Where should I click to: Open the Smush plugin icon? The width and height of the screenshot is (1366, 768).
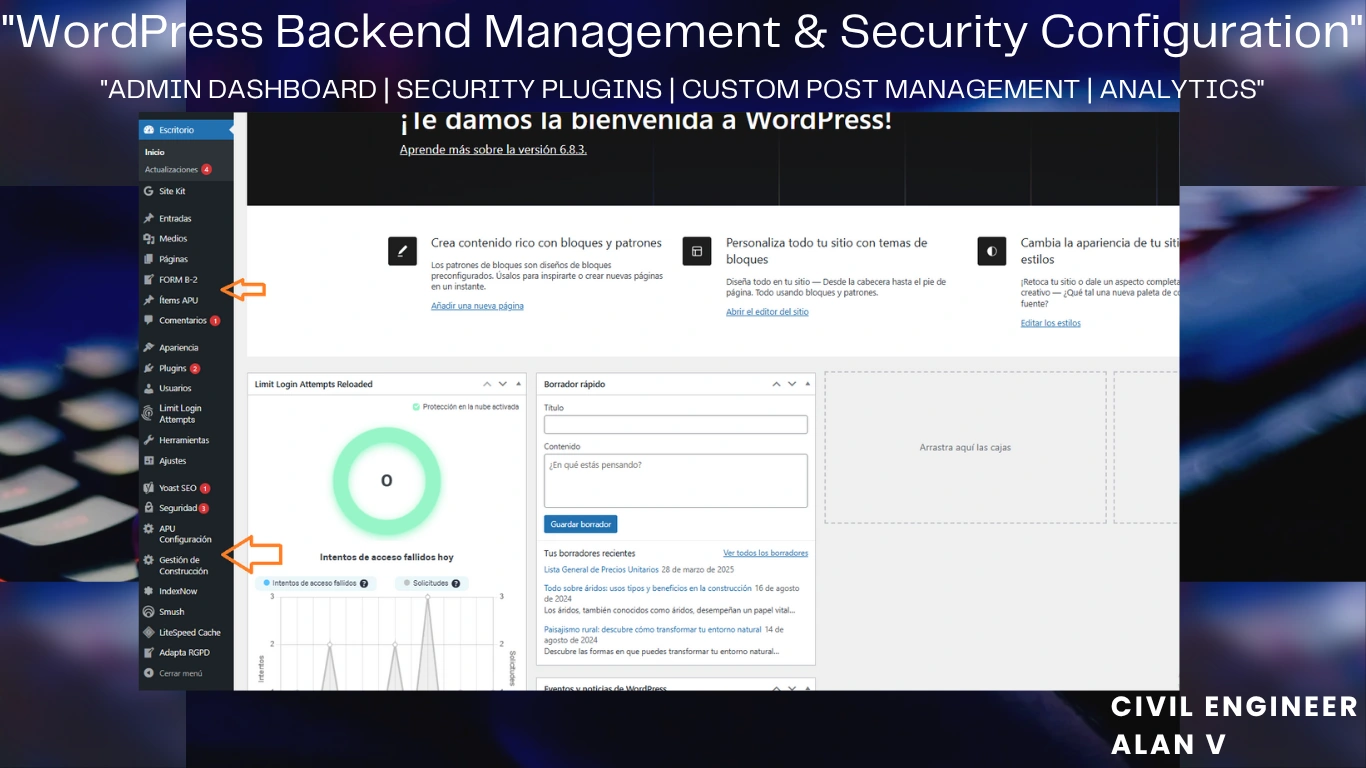pyautogui.click(x=149, y=612)
